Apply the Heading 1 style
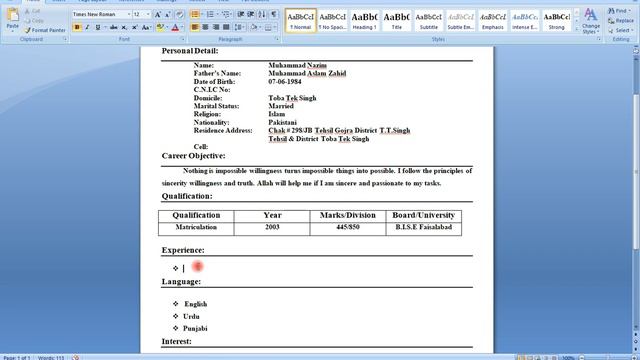This screenshot has height=360, width=640. 364,20
